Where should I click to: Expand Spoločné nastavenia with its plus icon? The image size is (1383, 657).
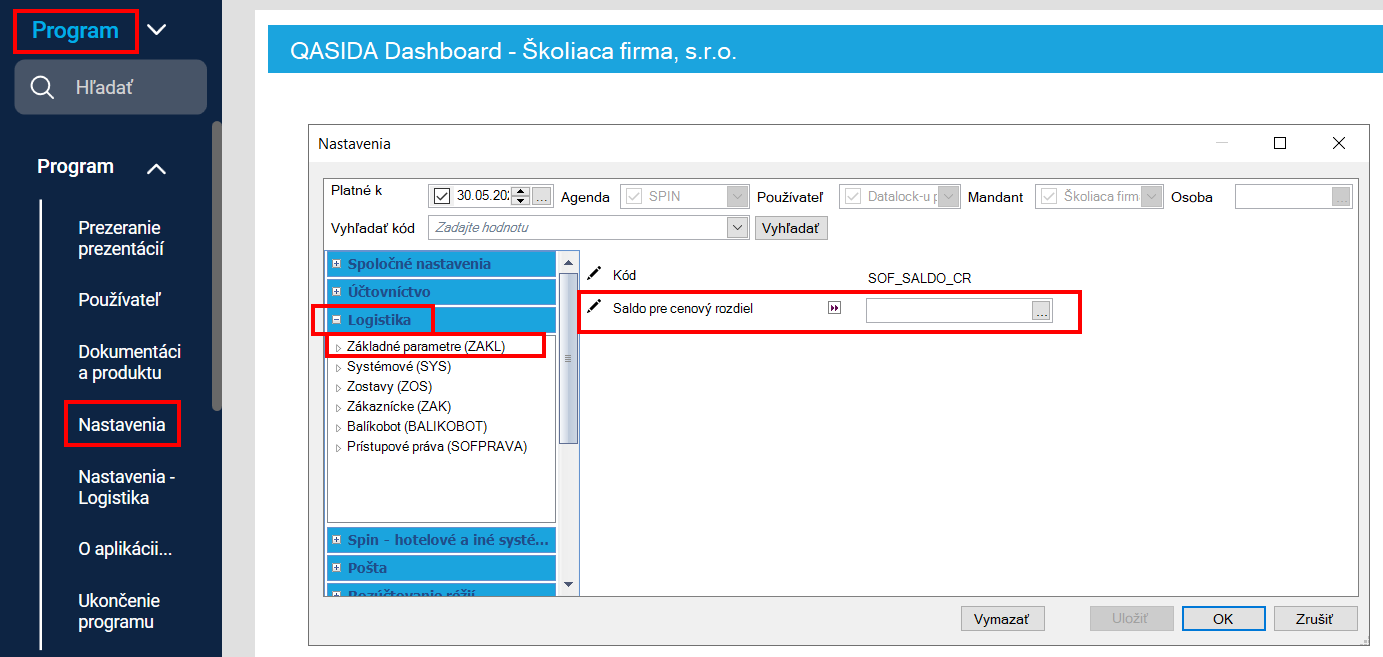pyautogui.click(x=337, y=264)
